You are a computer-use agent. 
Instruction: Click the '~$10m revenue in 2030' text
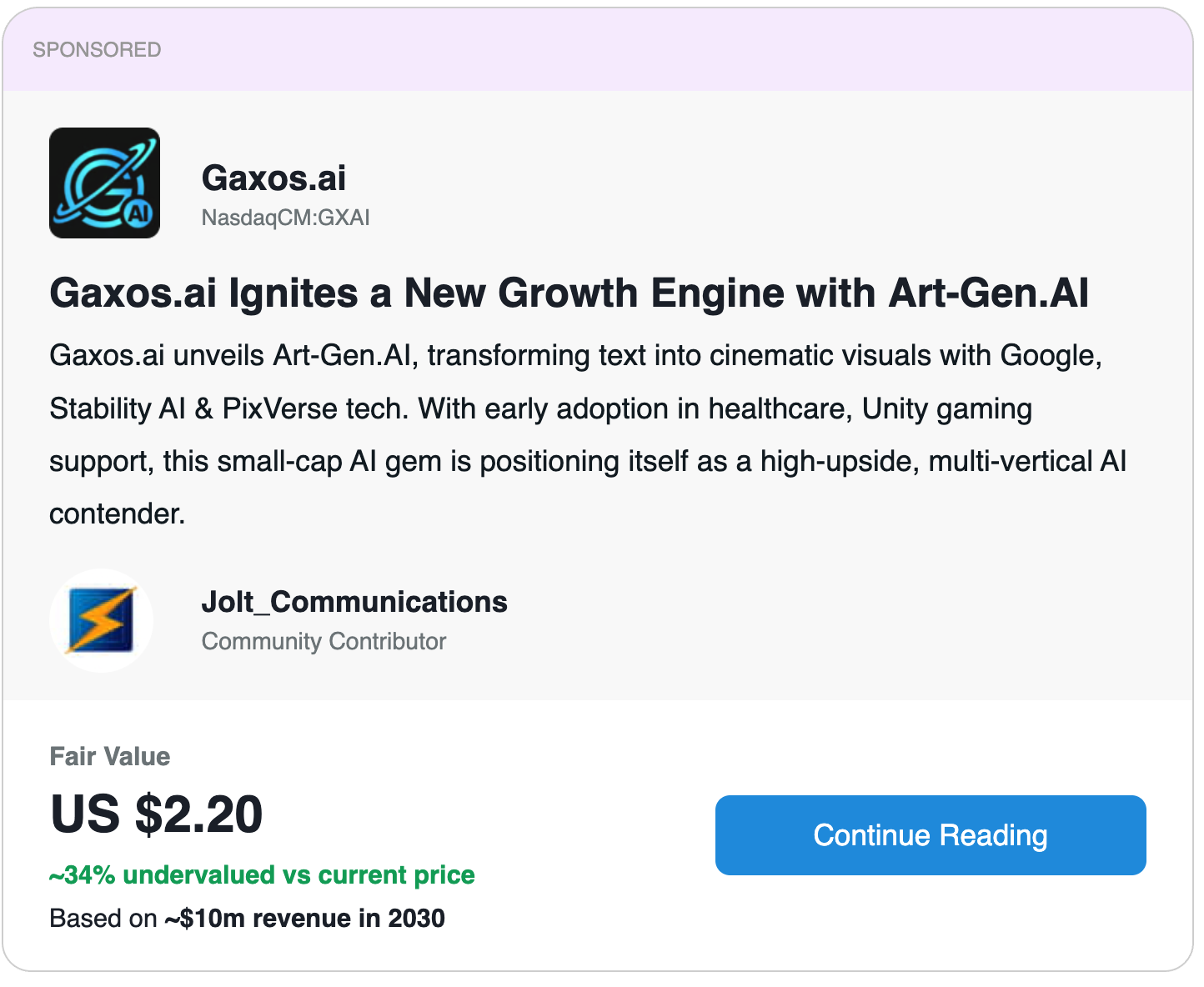304,918
